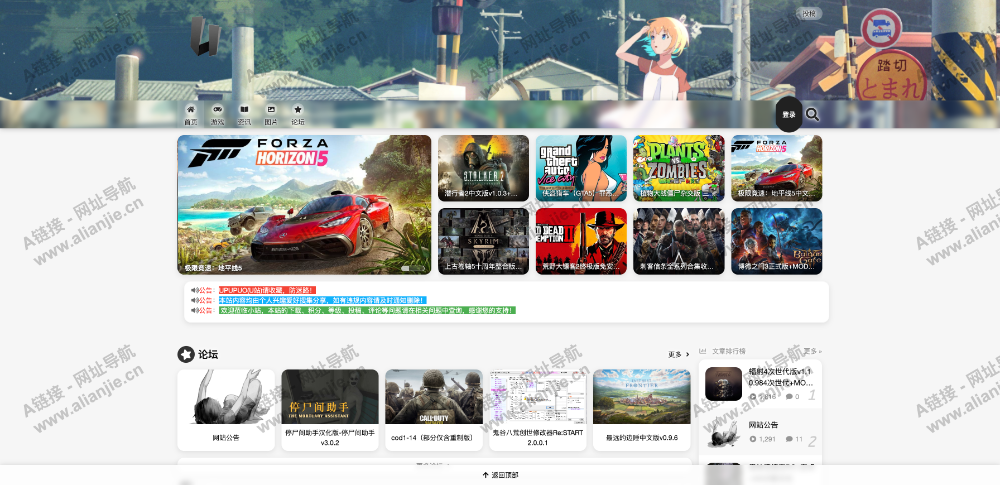Screen dimensions: 1000x485
Task: Click the carousel slide indicator on Forza banner
Action: coord(412,269)
